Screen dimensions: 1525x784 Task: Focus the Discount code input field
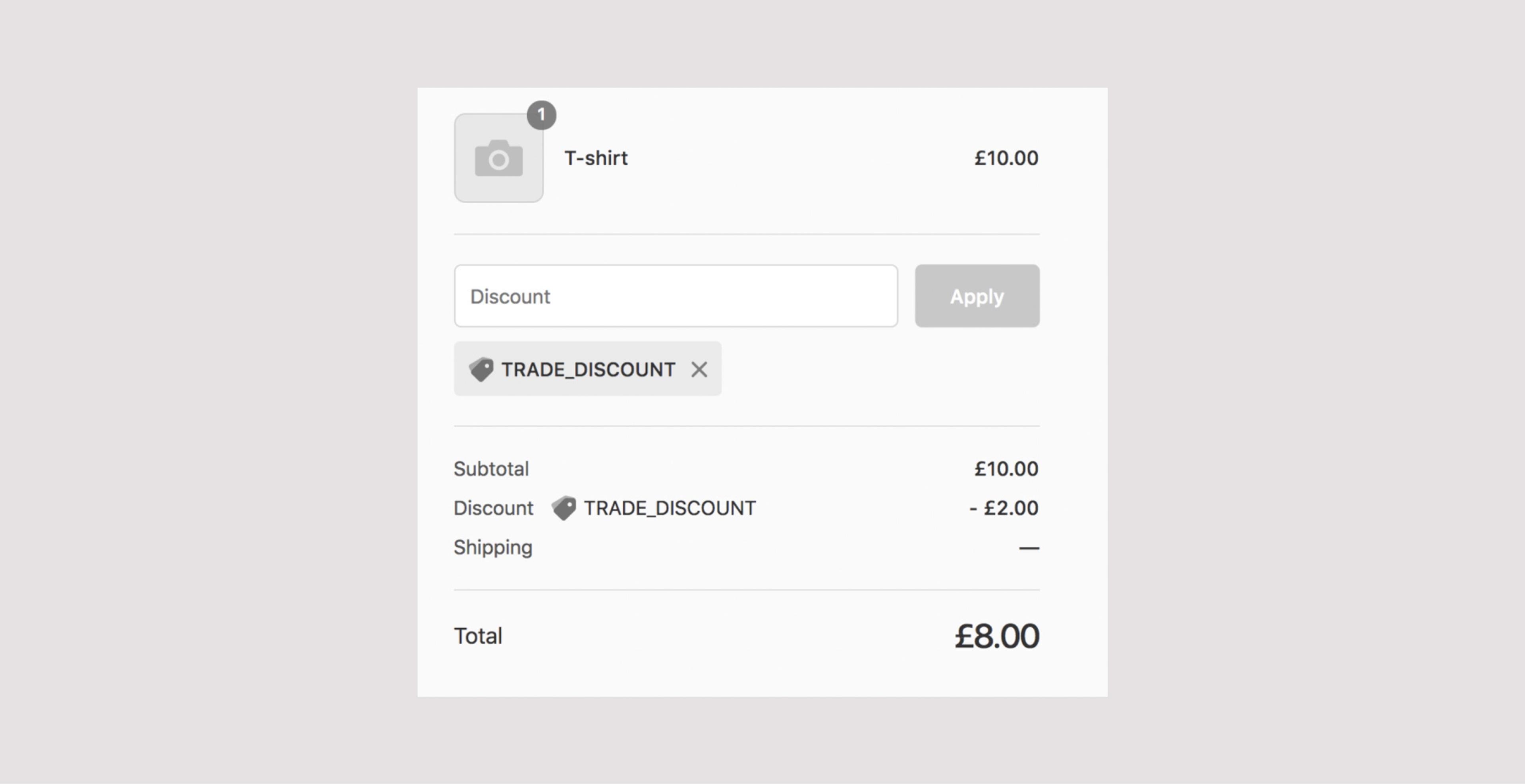tap(676, 296)
